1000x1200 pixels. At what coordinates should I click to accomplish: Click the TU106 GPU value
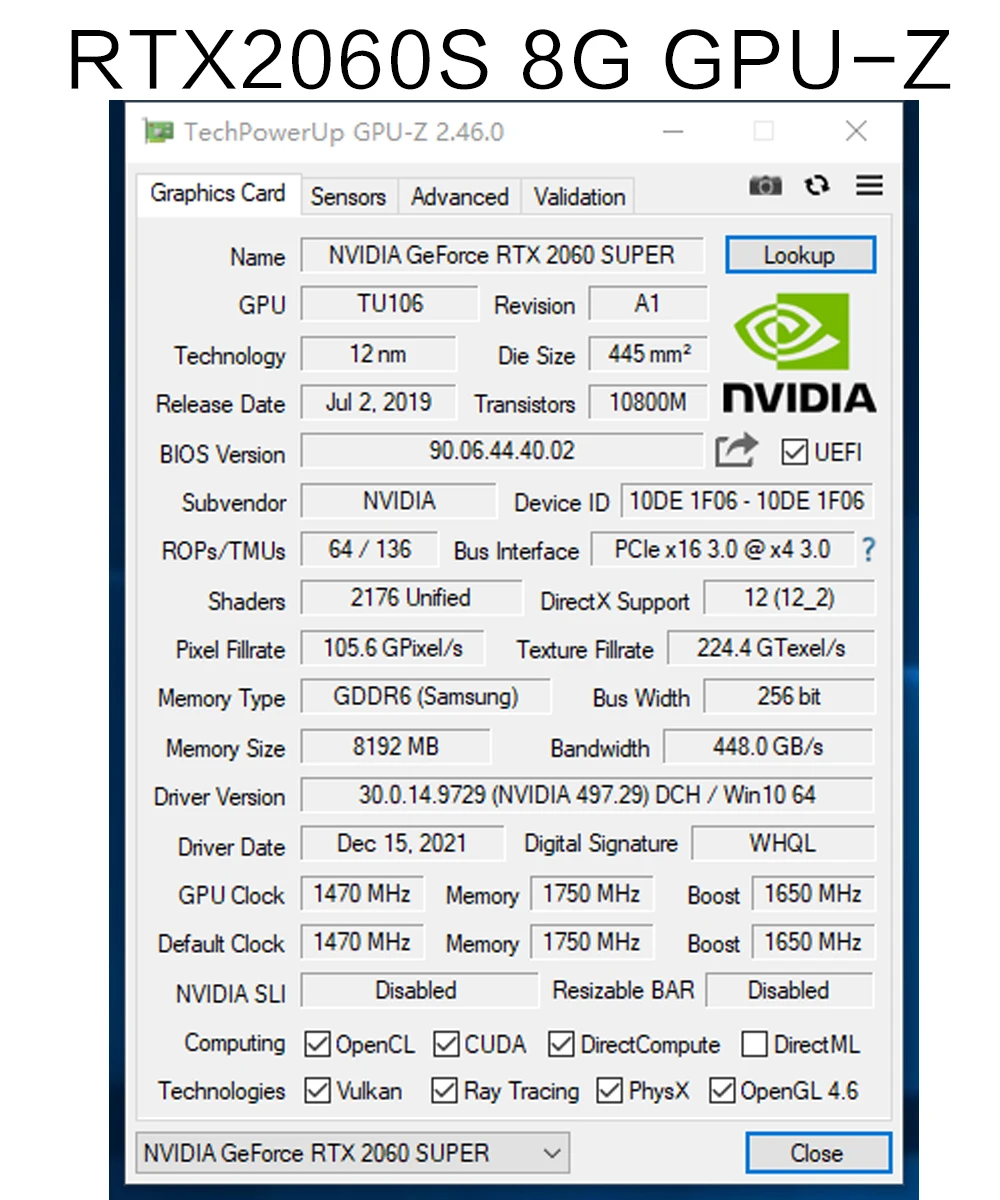click(389, 304)
